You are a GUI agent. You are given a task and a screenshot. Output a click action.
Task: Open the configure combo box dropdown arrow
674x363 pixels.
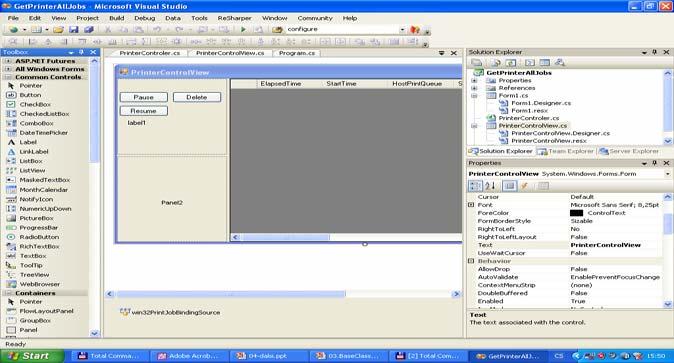click(x=402, y=29)
